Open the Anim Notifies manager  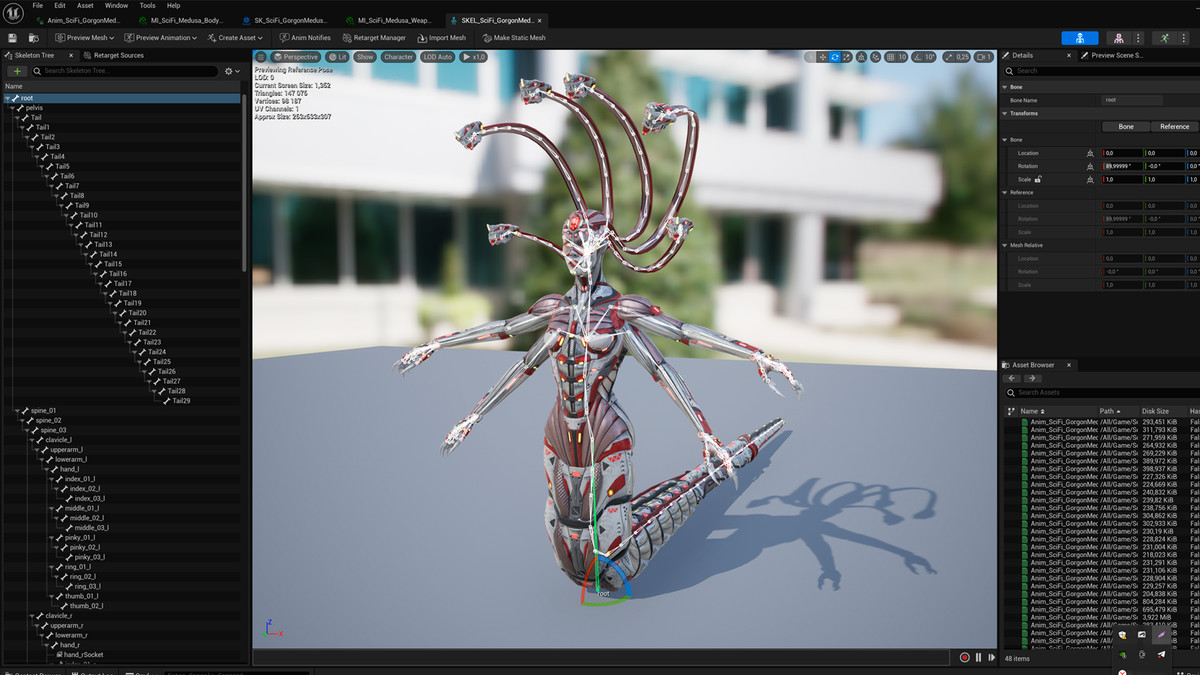(305, 38)
